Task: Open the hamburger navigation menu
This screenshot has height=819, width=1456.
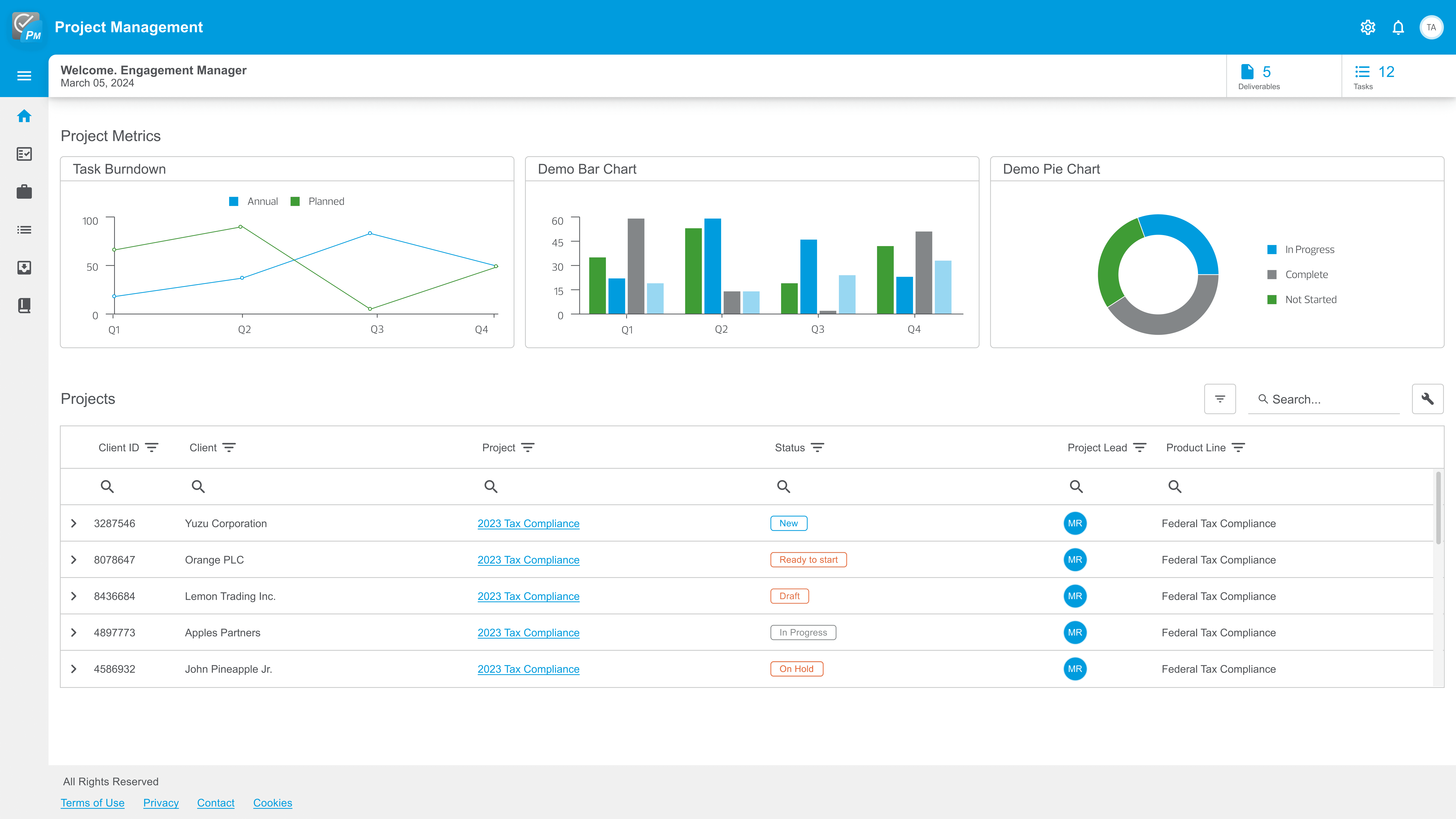Action: coord(24,76)
